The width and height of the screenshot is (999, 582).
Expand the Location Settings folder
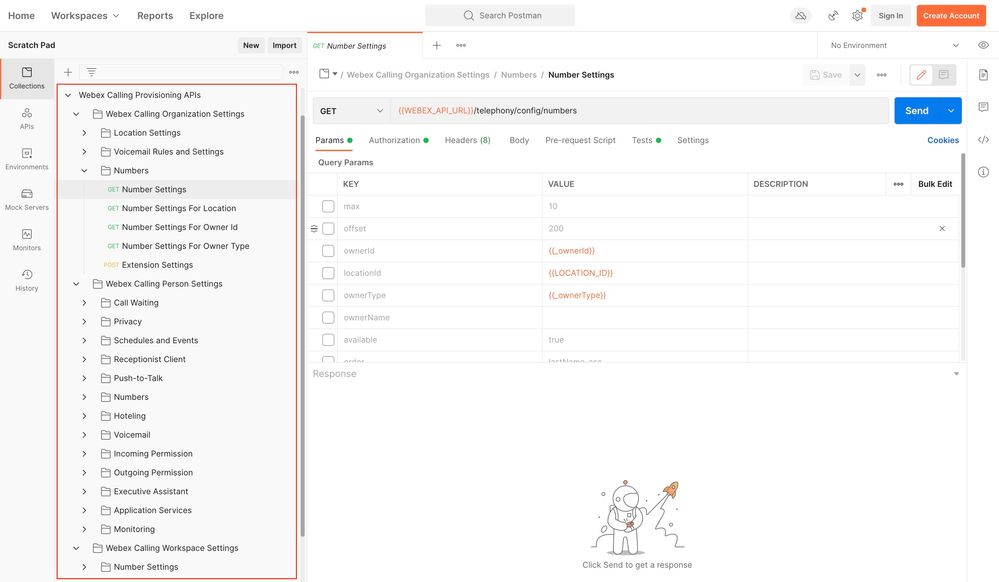pyautogui.click(x=84, y=133)
